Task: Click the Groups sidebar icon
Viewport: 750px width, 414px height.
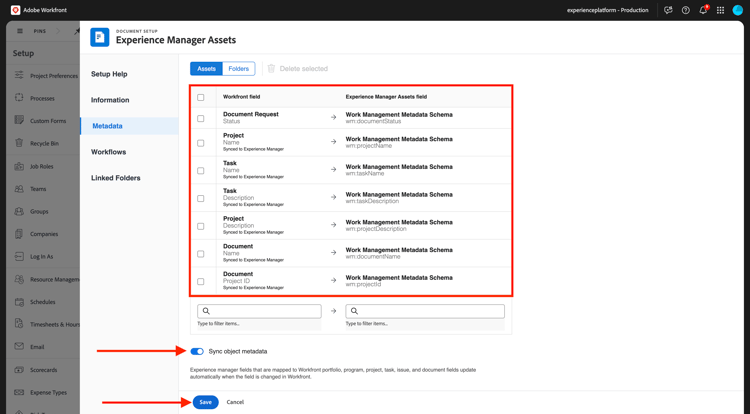Action: click(19, 211)
